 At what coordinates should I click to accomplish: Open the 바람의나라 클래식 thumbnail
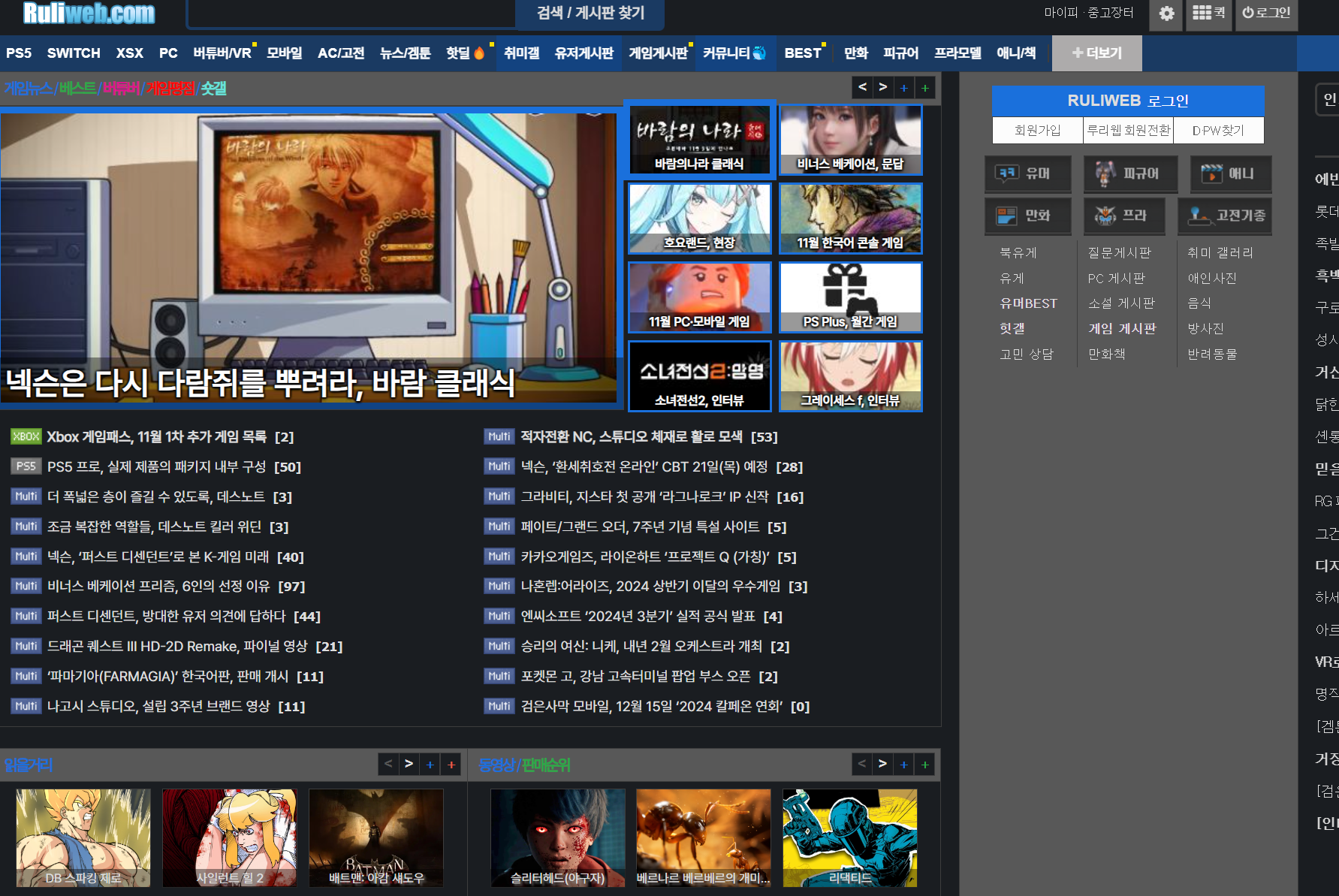[x=699, y=140]
